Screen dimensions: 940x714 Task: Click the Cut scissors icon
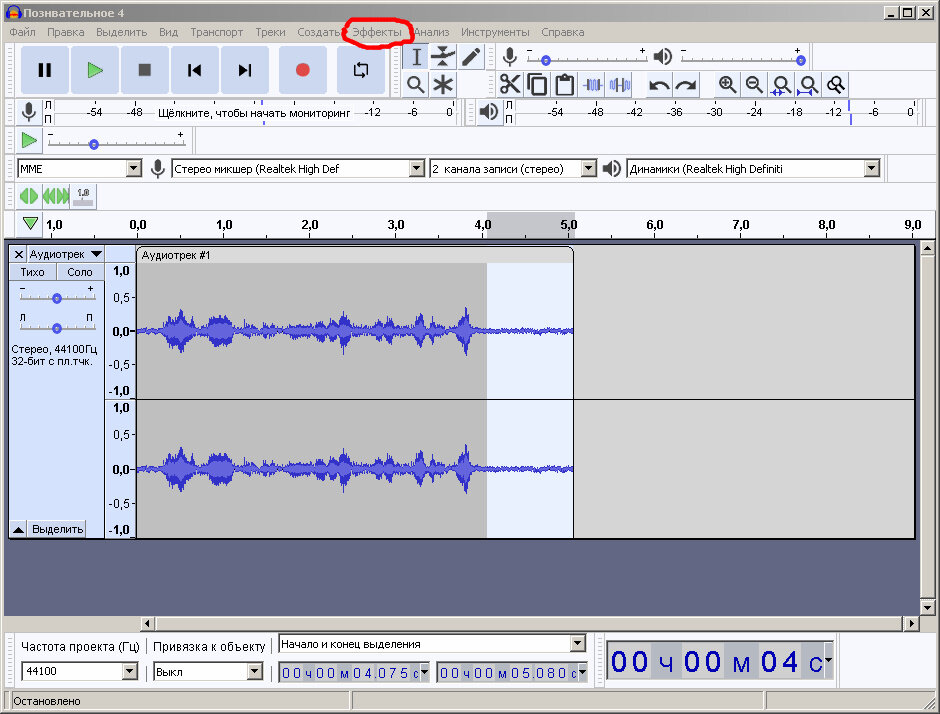coord(510,85)
